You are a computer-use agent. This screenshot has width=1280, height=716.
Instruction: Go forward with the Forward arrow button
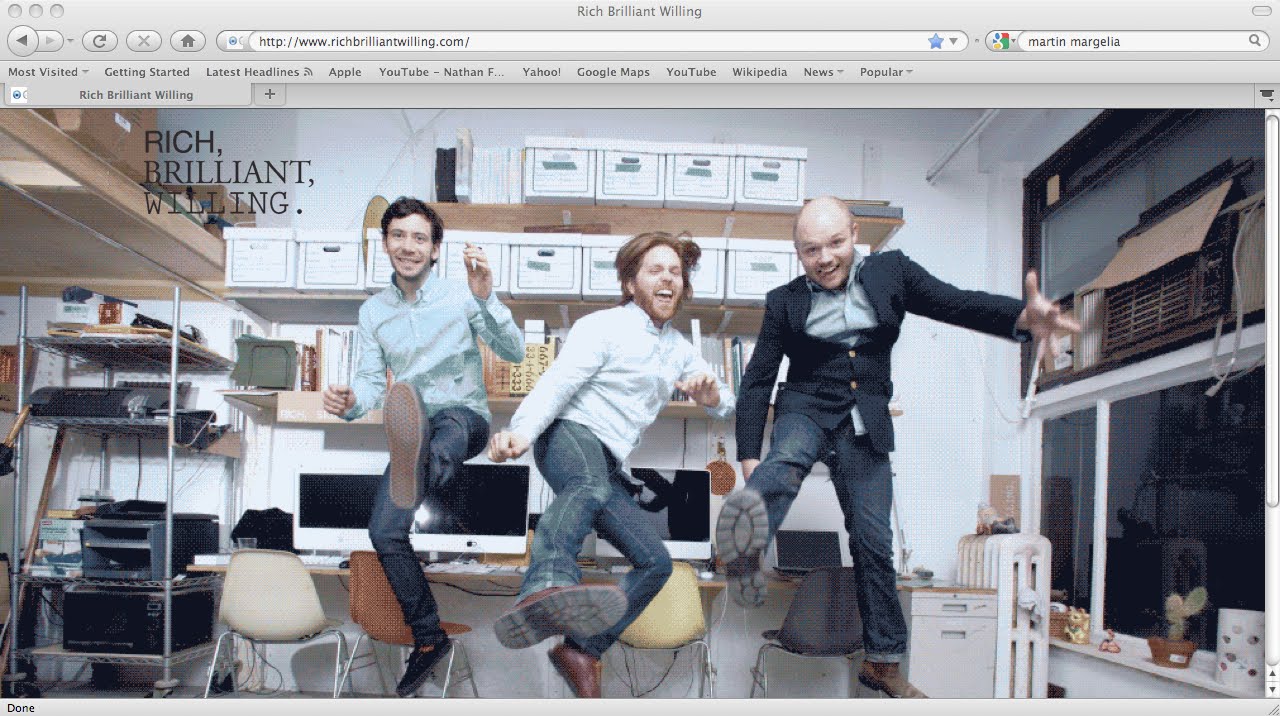(x=50, y=41)
